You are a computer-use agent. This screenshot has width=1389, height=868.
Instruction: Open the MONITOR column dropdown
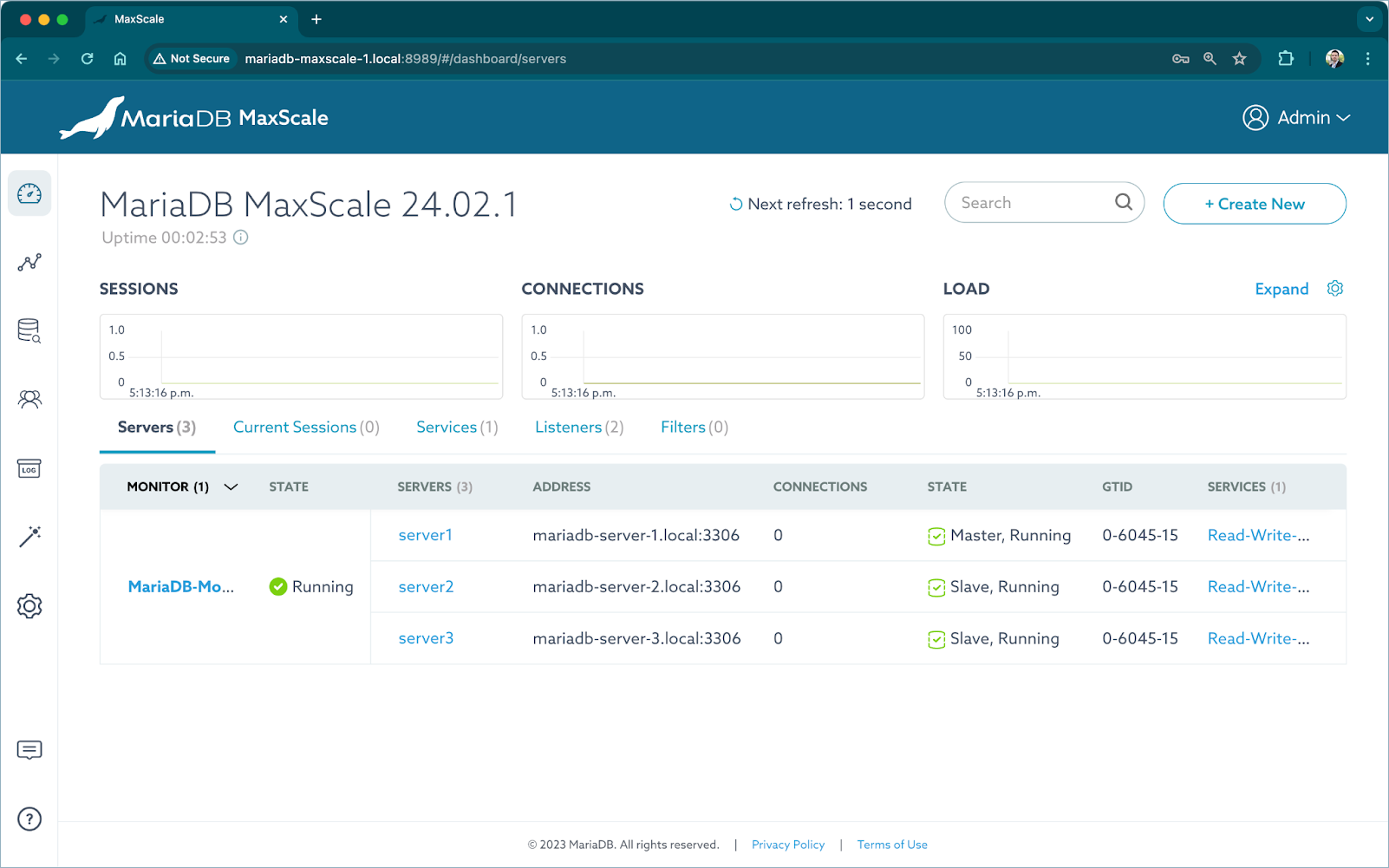click(x=231, y=486)
